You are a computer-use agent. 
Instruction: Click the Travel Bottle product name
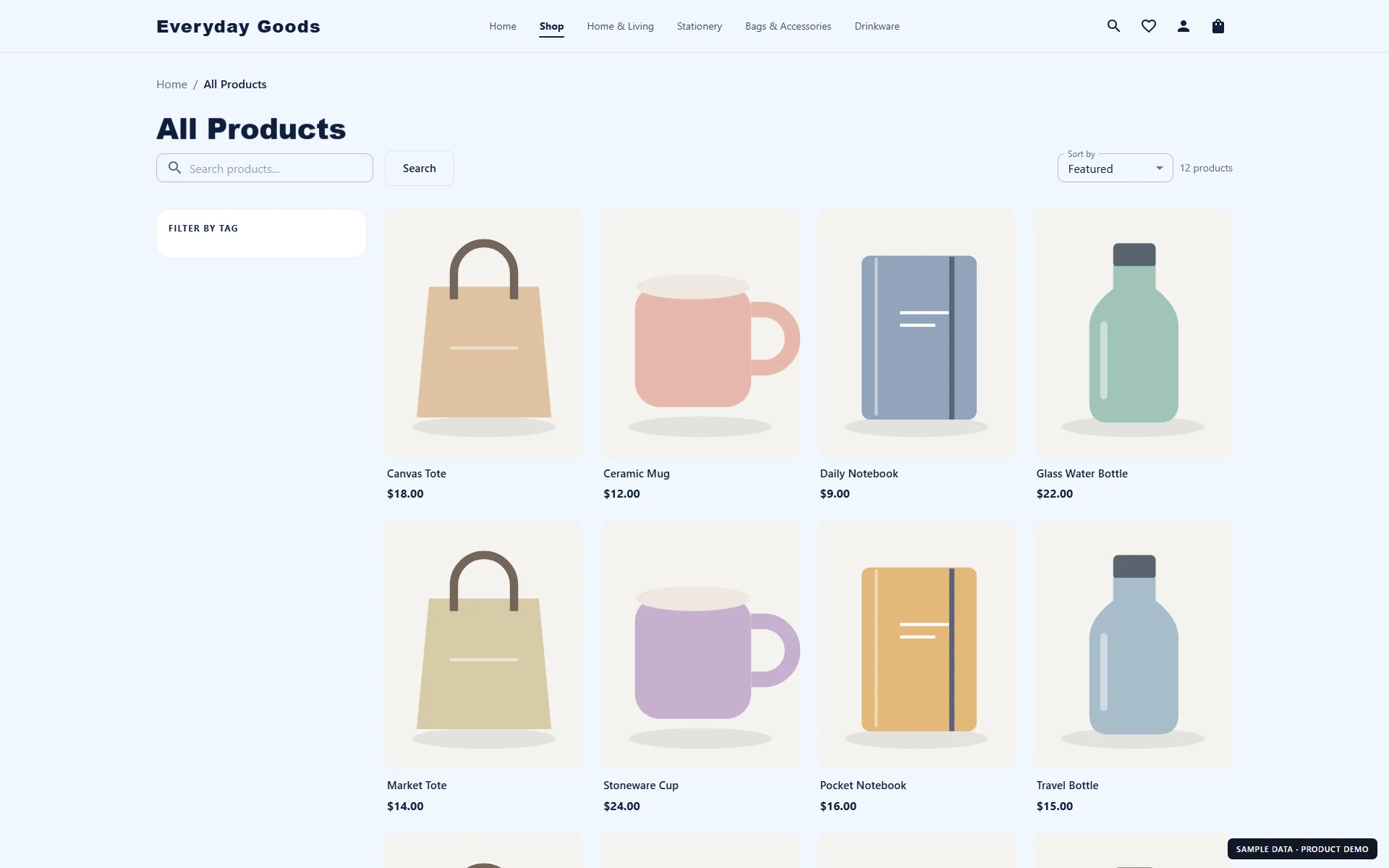[1067, 786]
